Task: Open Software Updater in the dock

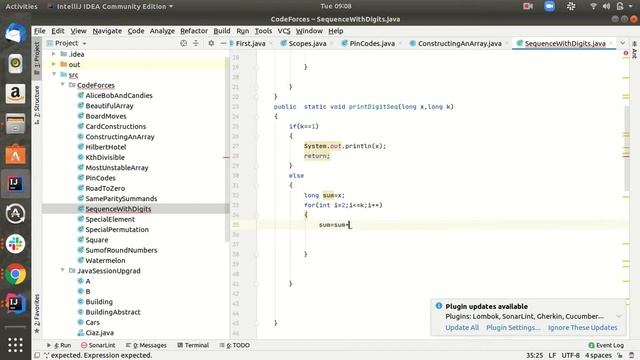Action: pyautogui.click(x=16, y=214)
